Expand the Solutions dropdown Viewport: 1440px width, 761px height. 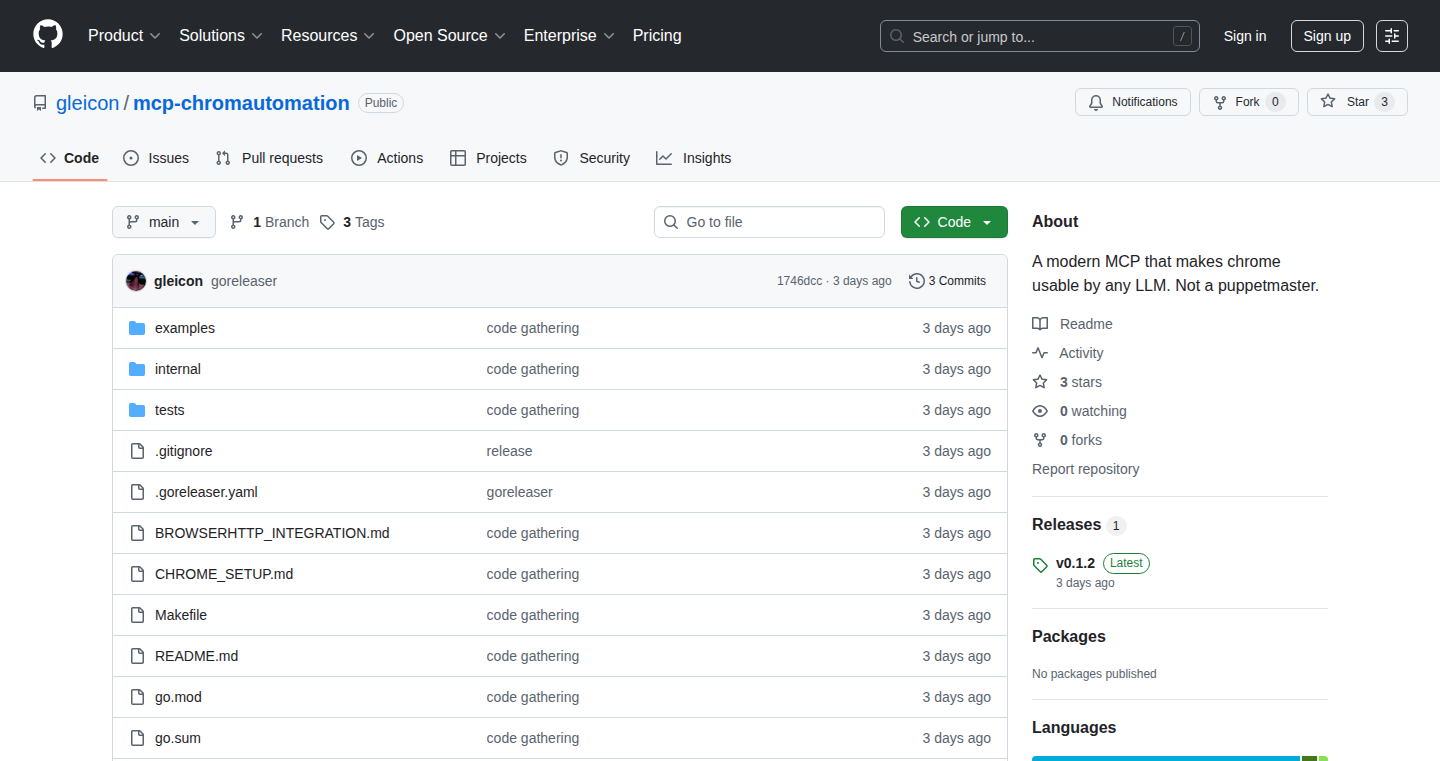221,36
